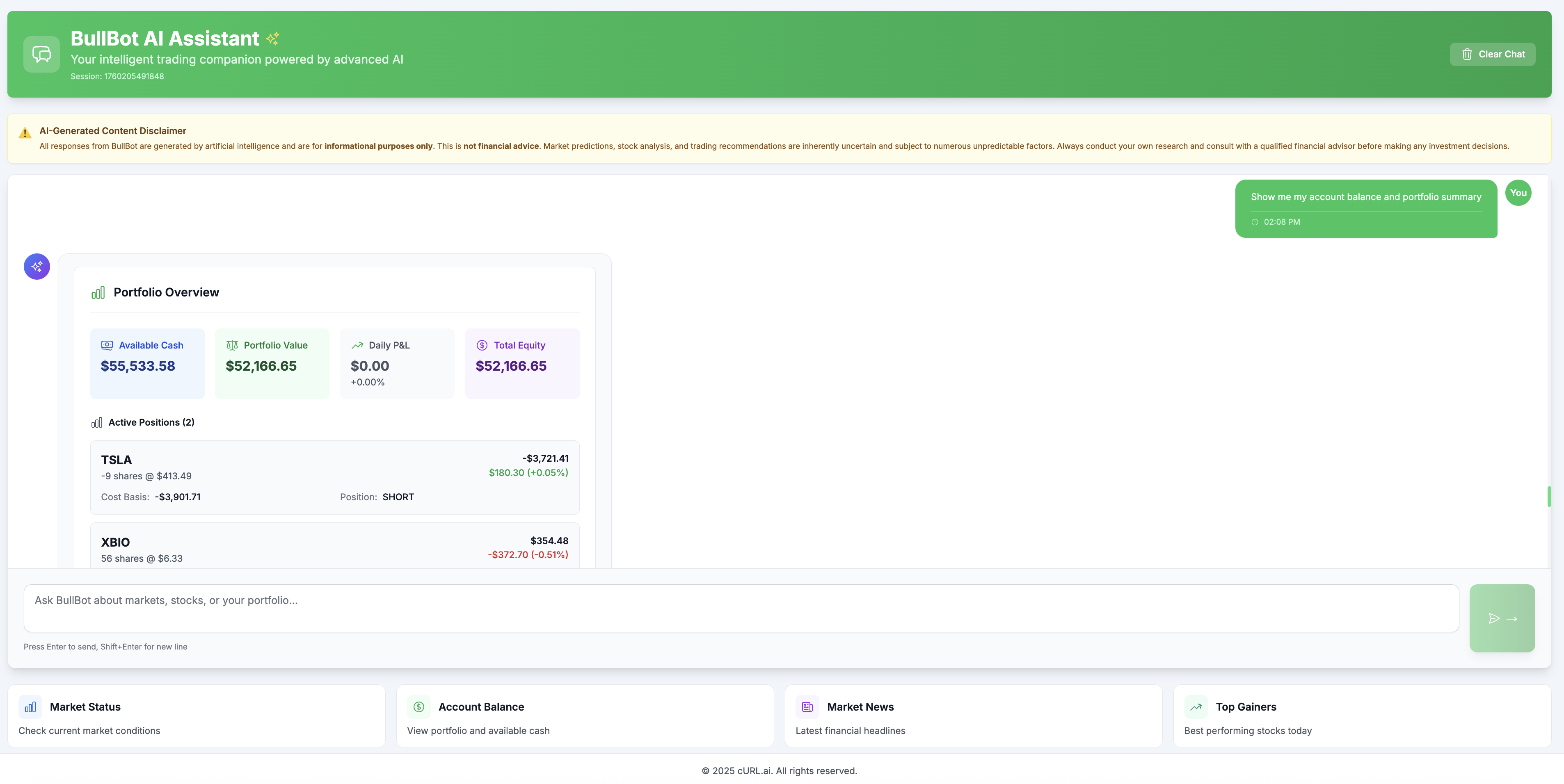
Task: Click the Account Balance dollar icon
Action: click(x=419, y=707)
